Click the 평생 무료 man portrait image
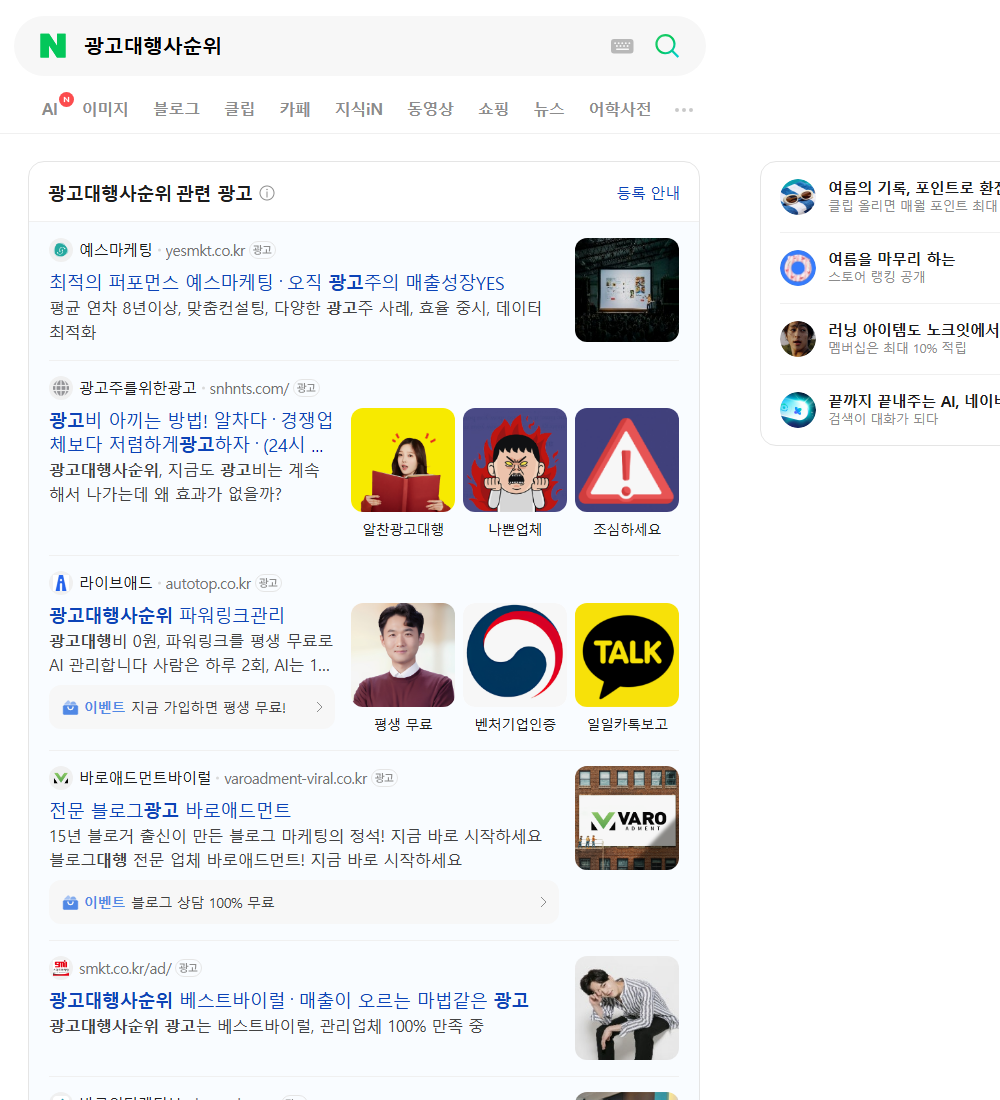This screenshot has height=1100, width=1000. (x=403, y=655)
